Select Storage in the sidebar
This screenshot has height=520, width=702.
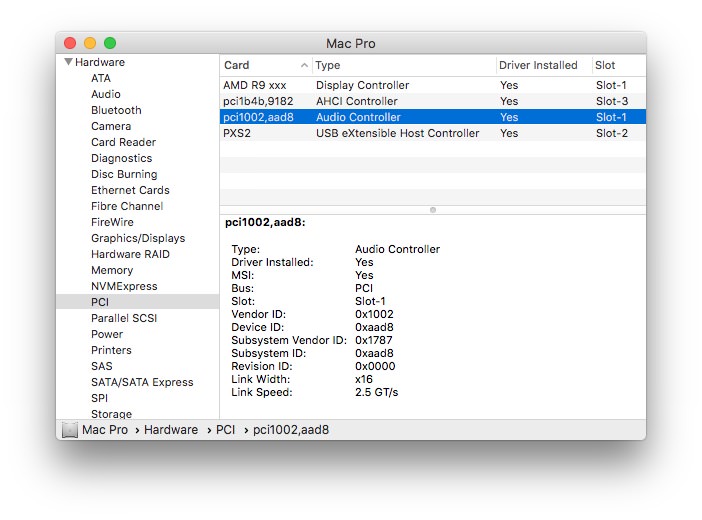point(111,414)
